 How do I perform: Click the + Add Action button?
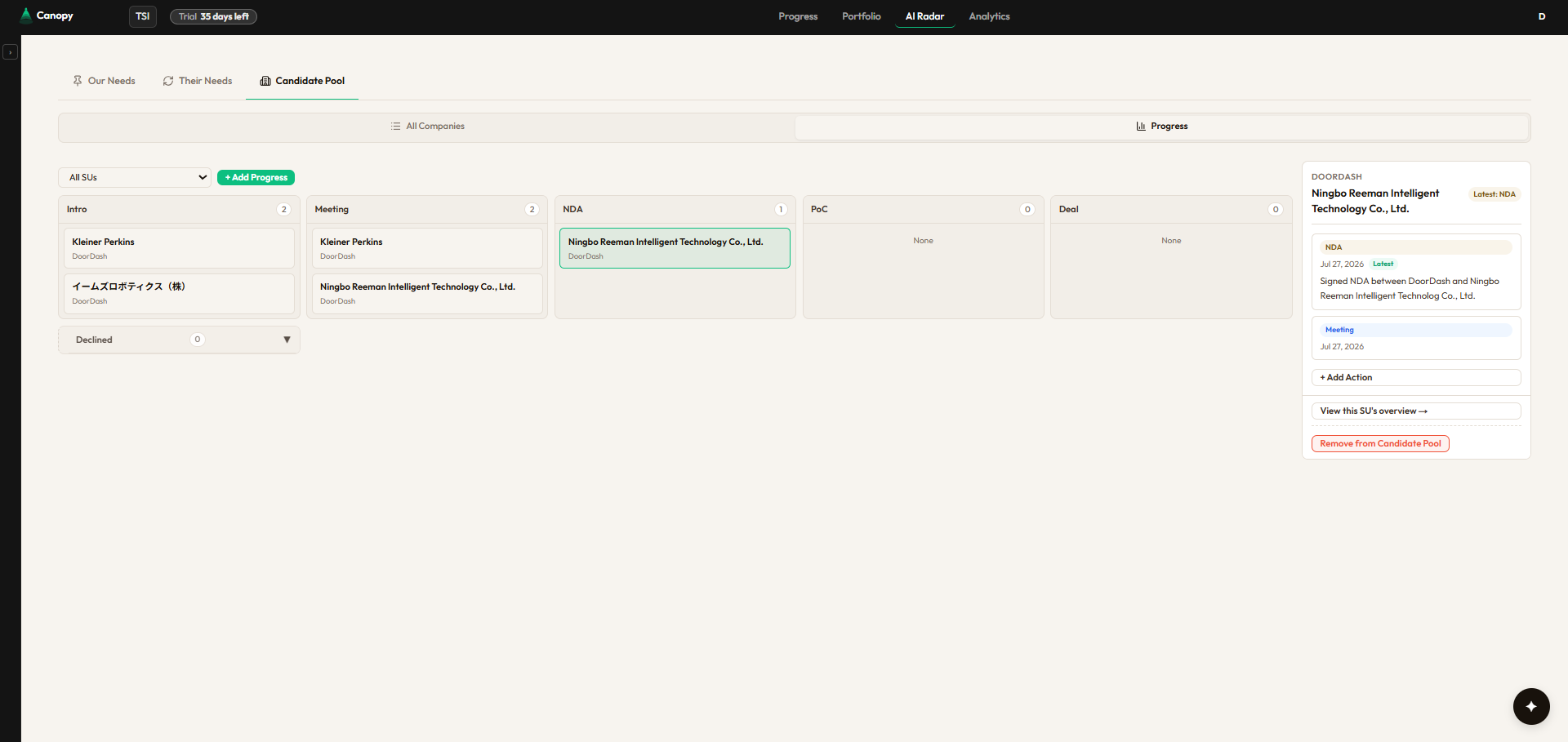[x=1416, y=377]
